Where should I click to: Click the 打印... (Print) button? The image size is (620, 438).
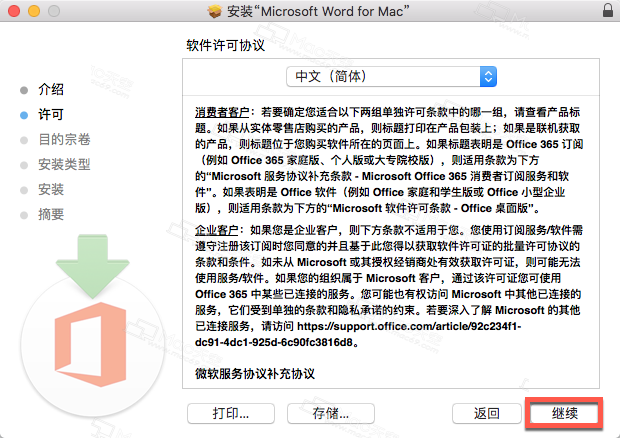point(231,413)
